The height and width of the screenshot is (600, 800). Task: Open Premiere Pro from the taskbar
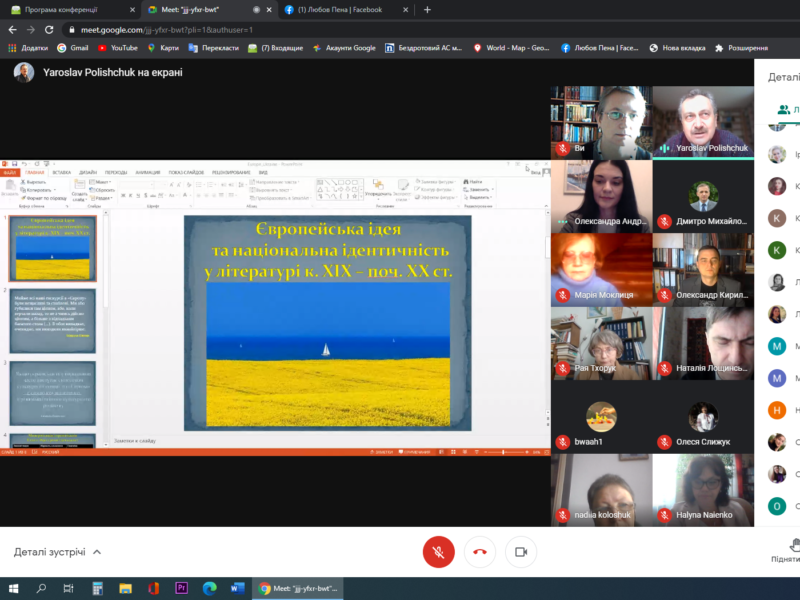[181, 589]
